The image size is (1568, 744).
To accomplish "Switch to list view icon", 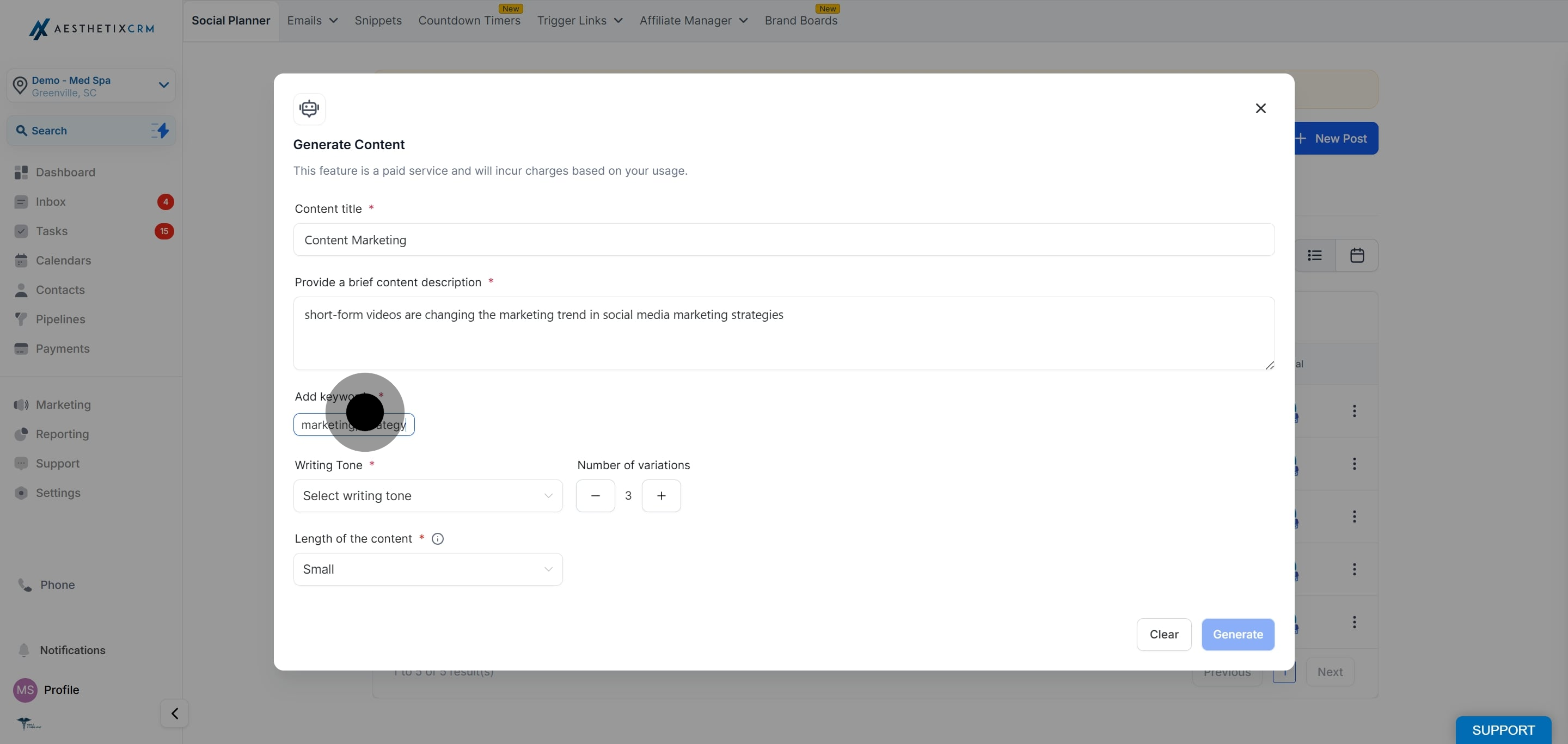I will tap(1314, 255).
